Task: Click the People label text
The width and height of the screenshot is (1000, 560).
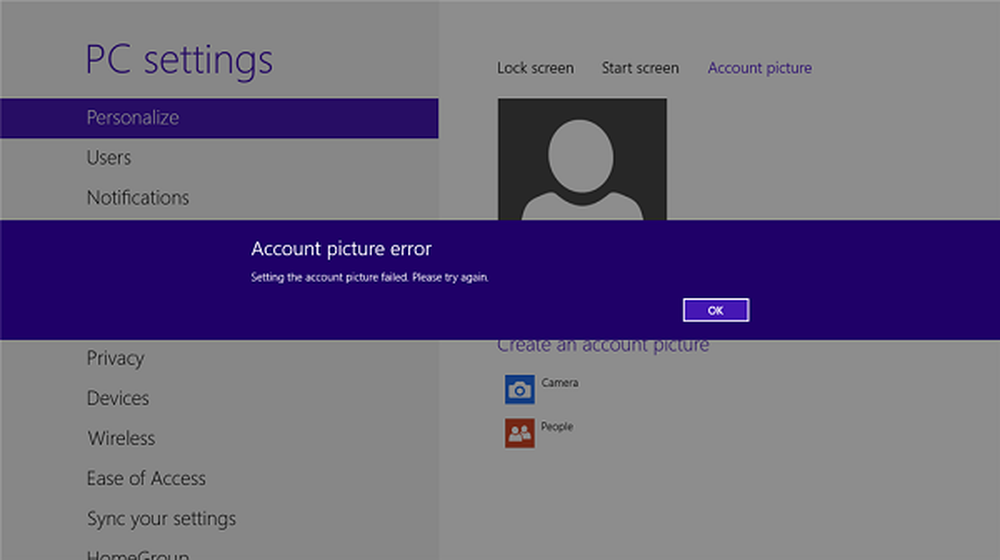Action: [x=557, y=427]
